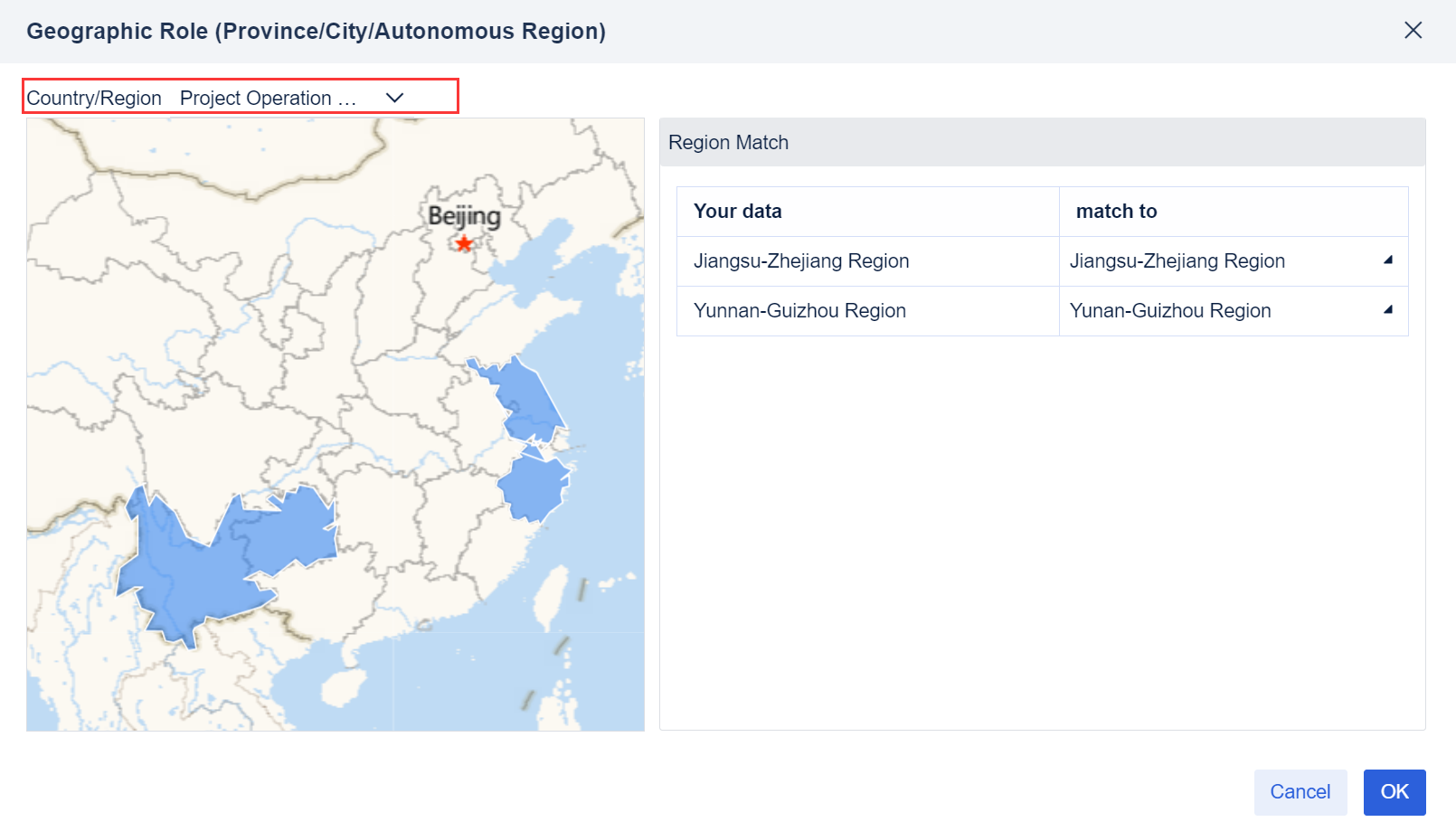Image resolution: width=1456 pixels, height=822 pixels.
Task: Close the Geographic Role dialog
Action: (x=1413, y=30)
